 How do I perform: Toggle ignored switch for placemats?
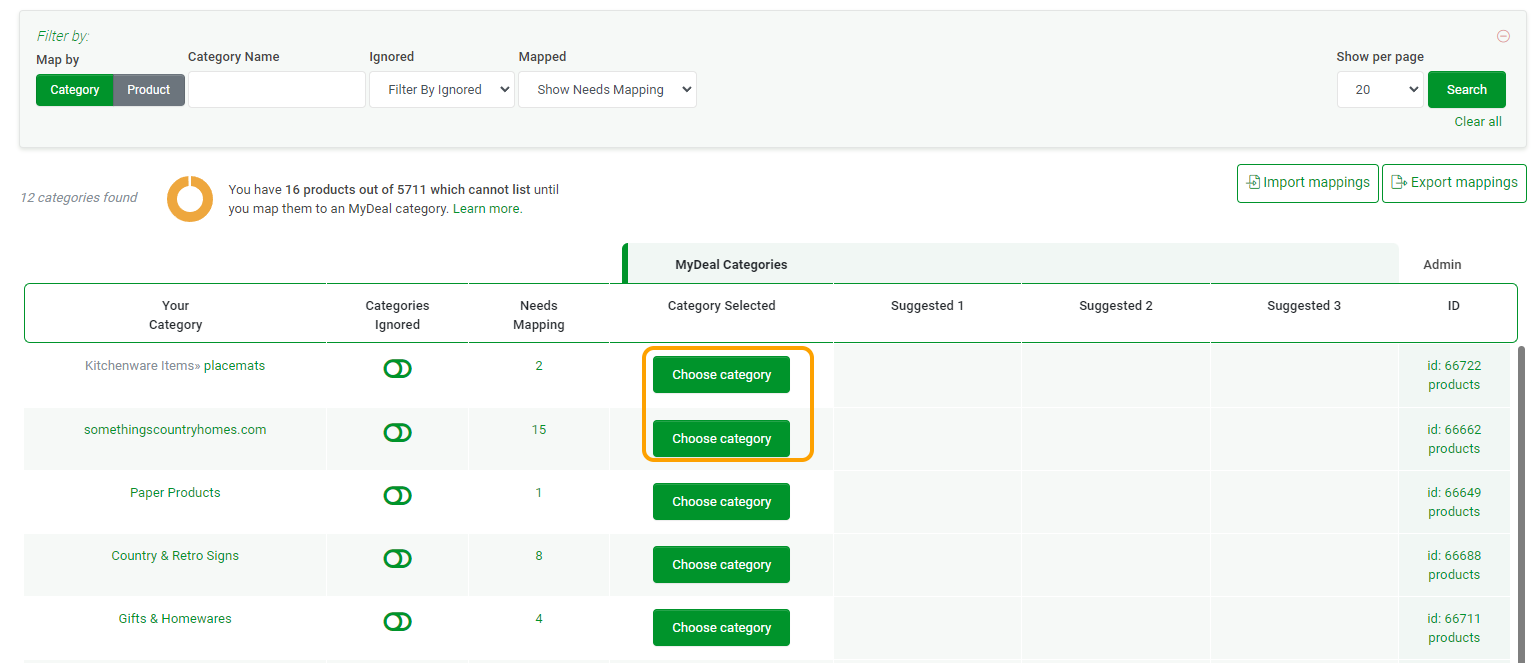point(397,369)
